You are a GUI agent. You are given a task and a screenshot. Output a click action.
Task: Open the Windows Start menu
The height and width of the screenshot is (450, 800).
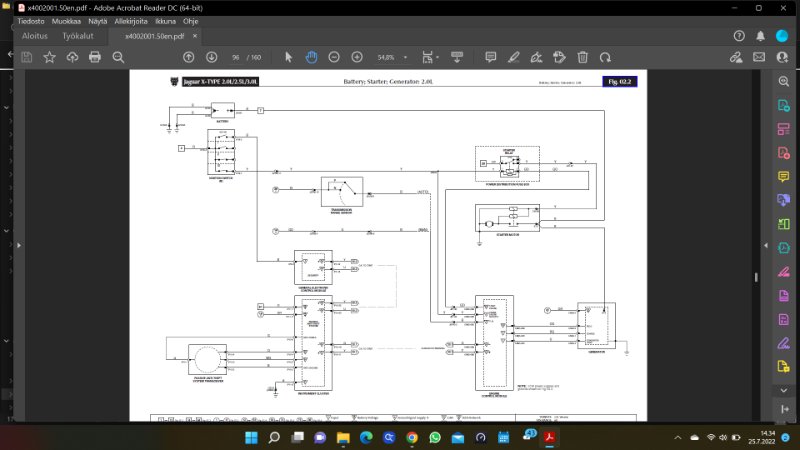(x=252, y=437)
